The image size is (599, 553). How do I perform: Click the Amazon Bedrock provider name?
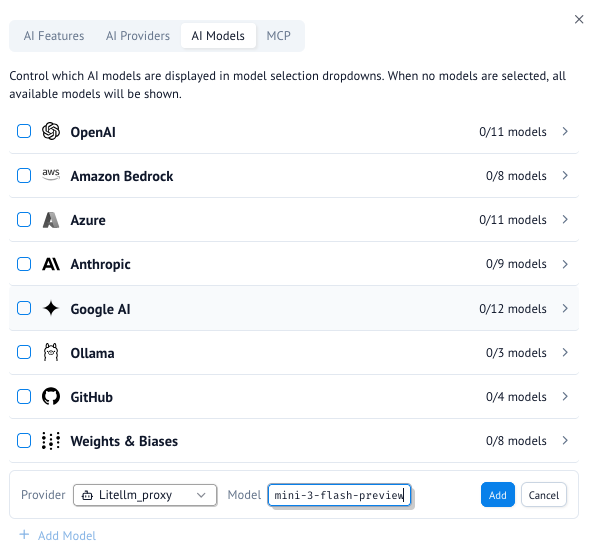[x=122, y=176]
